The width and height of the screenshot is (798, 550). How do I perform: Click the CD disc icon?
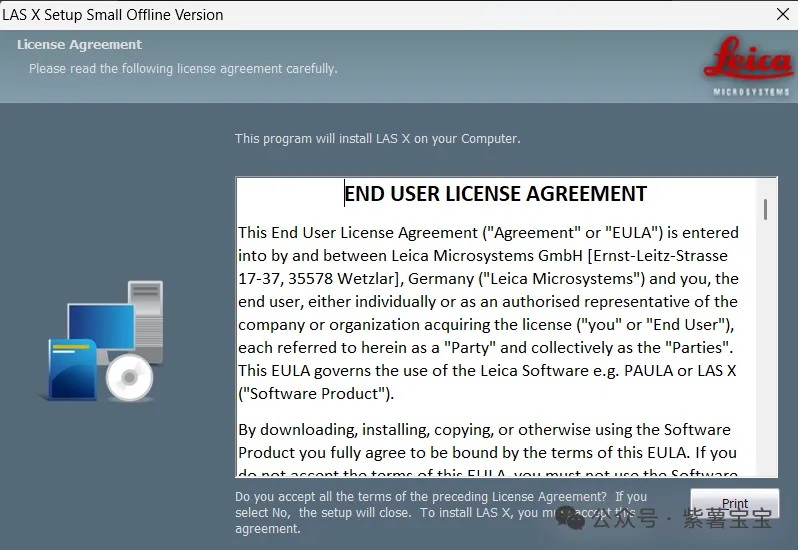(x=129, y=378)
